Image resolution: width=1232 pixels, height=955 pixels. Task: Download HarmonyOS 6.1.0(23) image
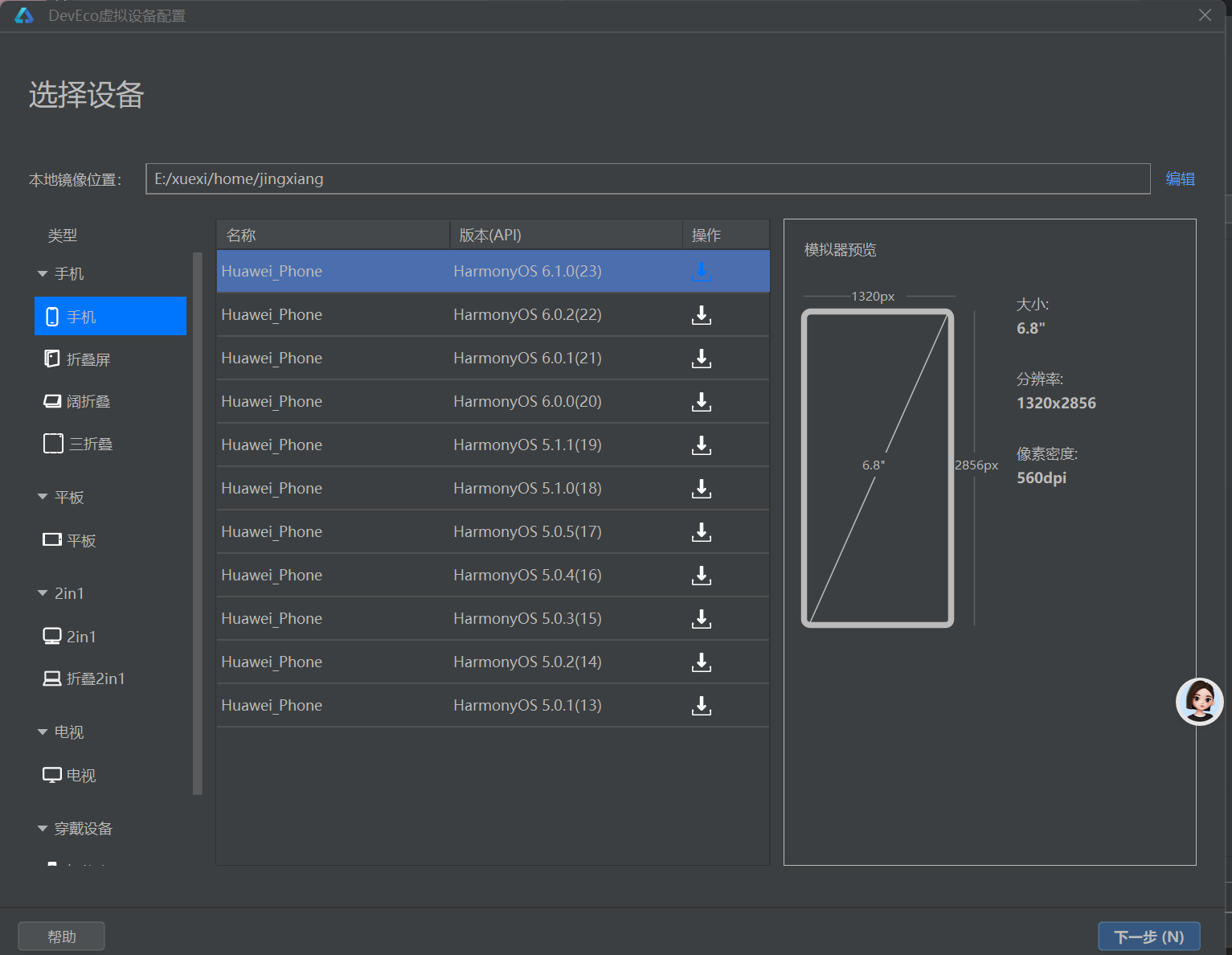[702, 271]
